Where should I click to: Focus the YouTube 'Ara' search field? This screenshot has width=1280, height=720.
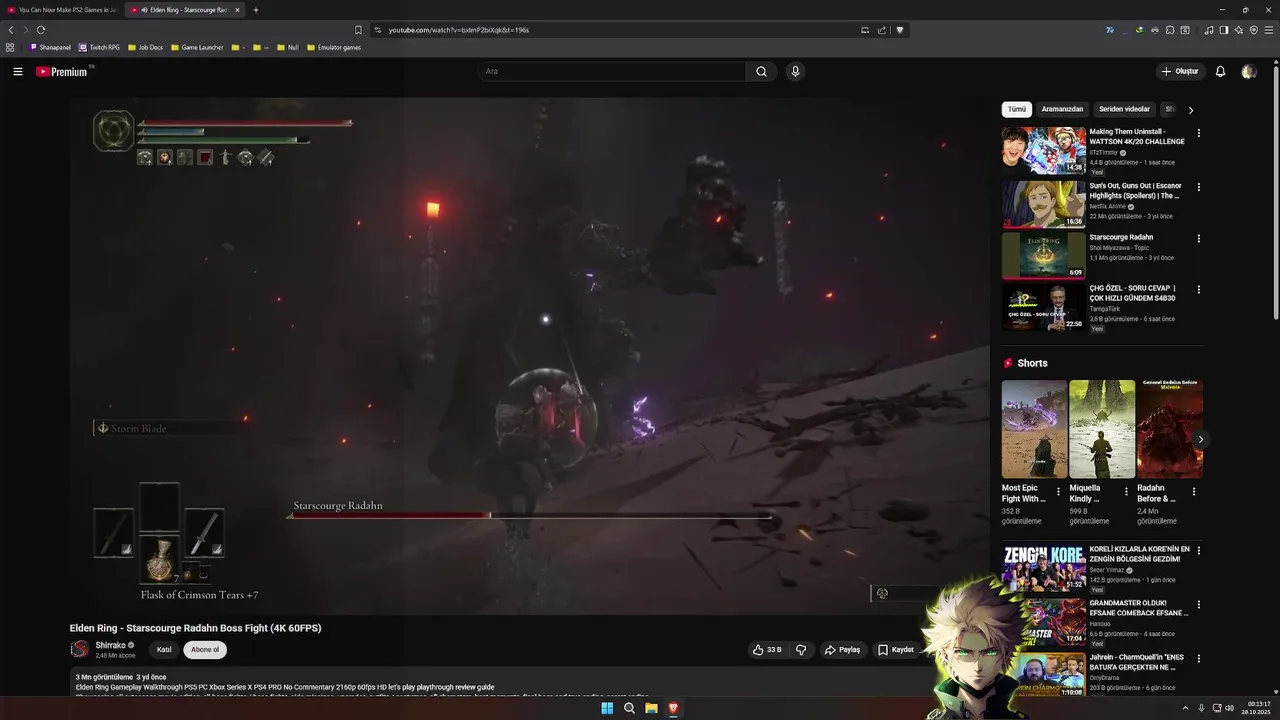tap(611, 72)
